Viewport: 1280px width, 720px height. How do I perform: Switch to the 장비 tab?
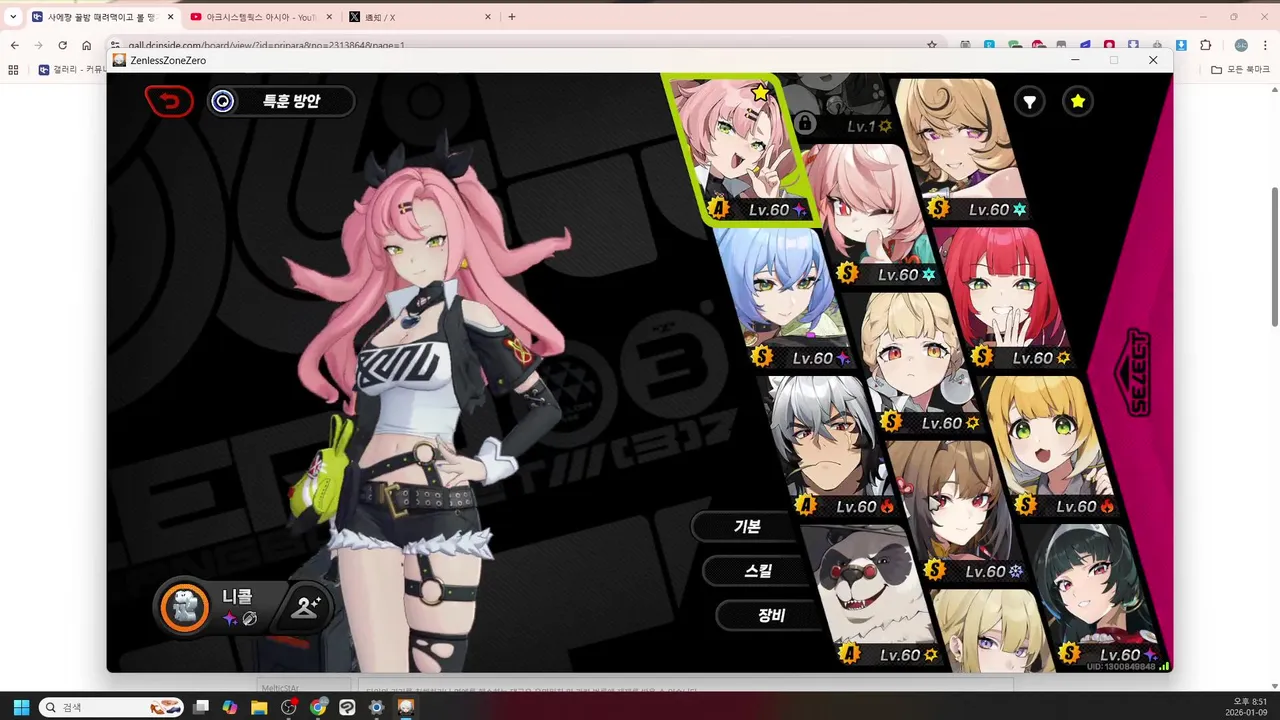[x=771, y=616]
